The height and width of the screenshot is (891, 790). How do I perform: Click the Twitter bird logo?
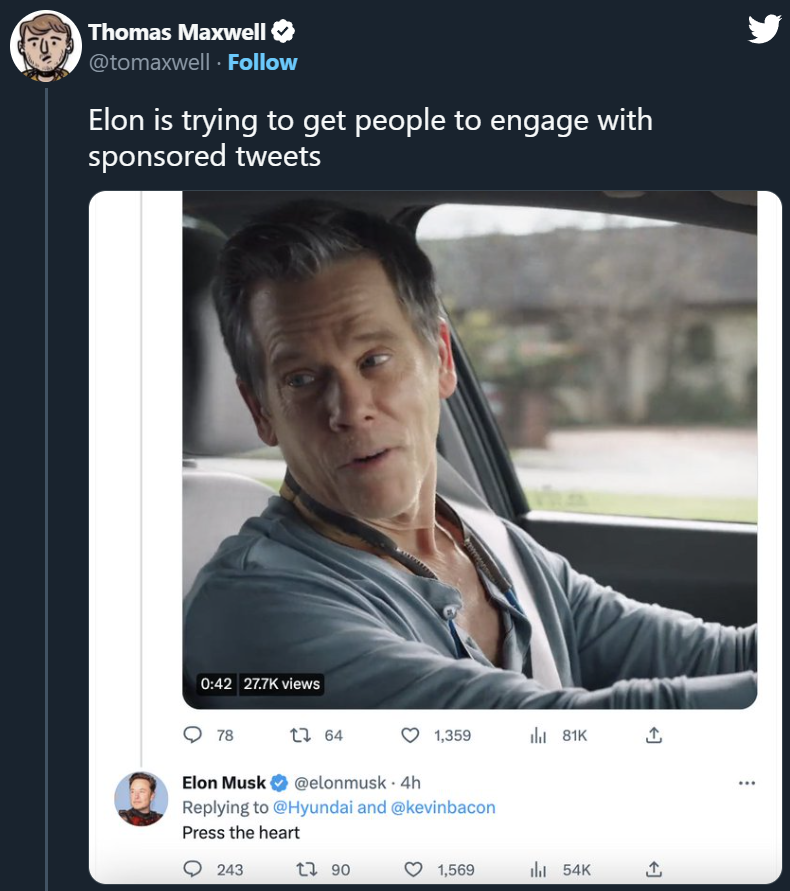pyautogui.click(x=763, y=29)
